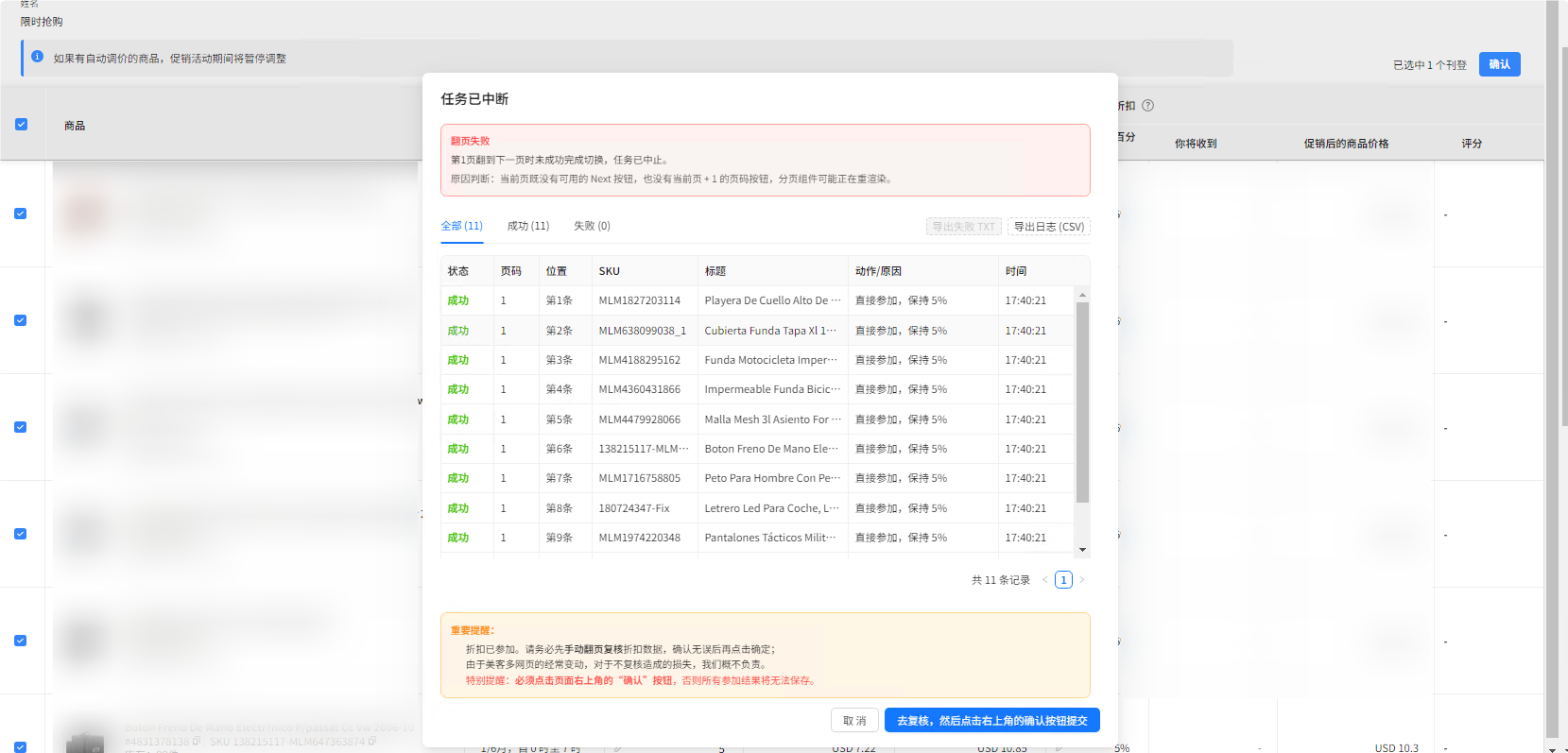Toggle the third product row checkbox
Screen dimensions: 1568x753
(20, 427)
